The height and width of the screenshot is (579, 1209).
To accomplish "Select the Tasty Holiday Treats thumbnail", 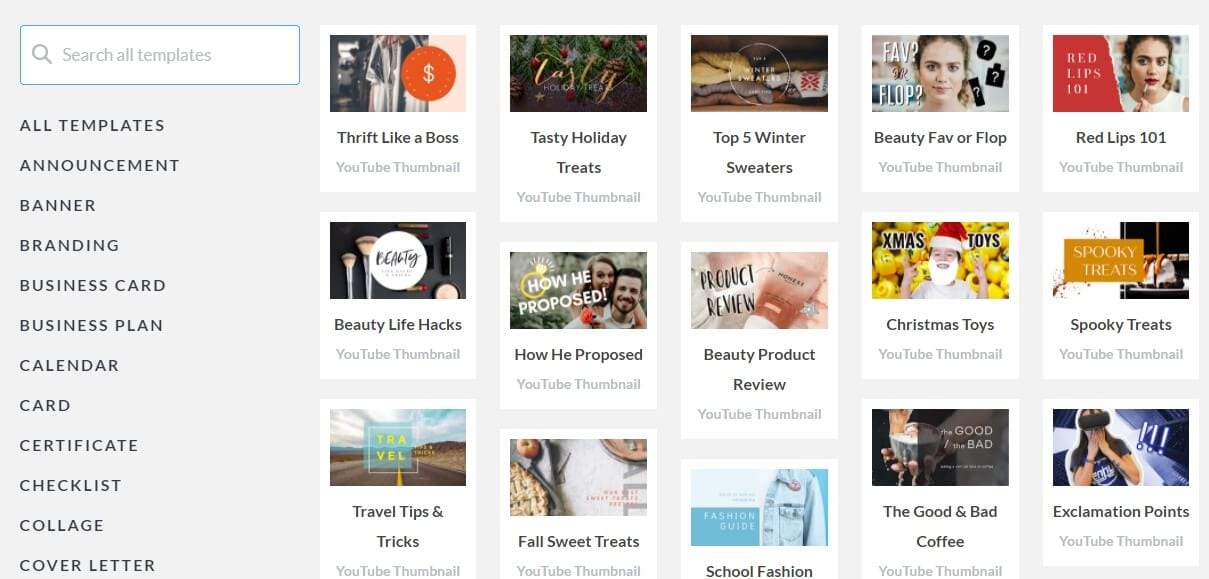I will [x=578, y=73].
